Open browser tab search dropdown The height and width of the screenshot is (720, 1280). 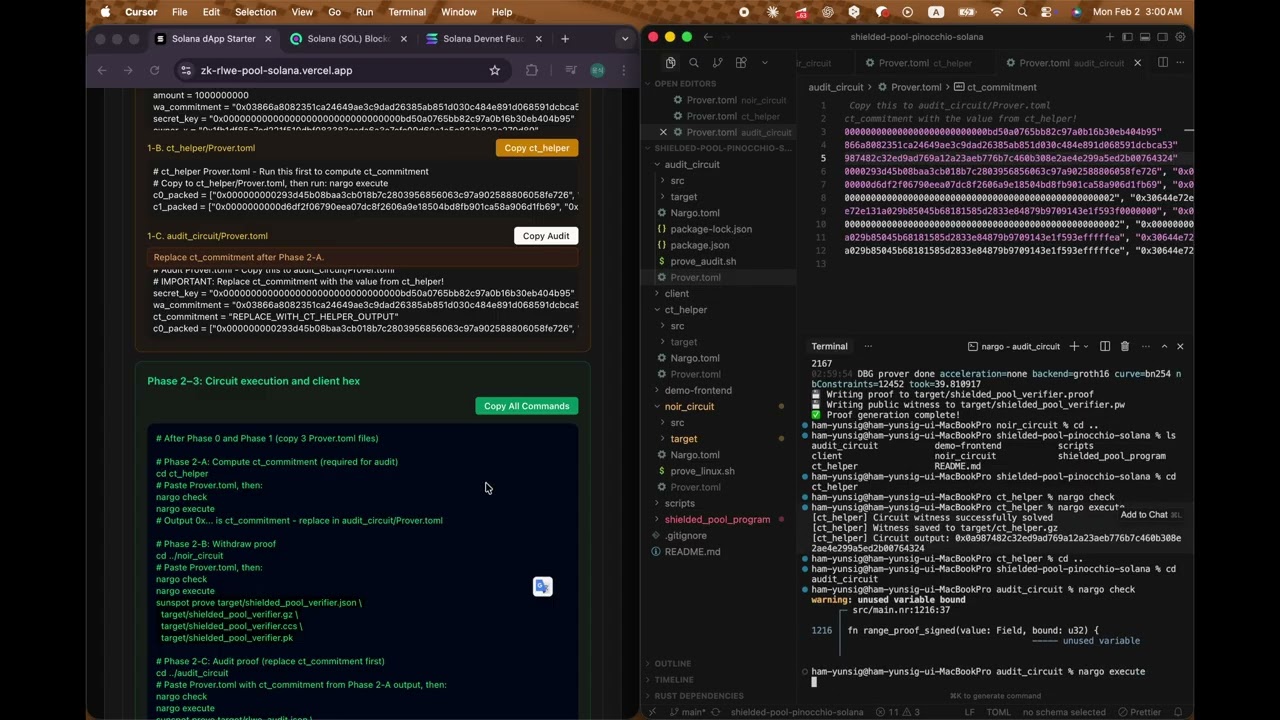[625, 39]
